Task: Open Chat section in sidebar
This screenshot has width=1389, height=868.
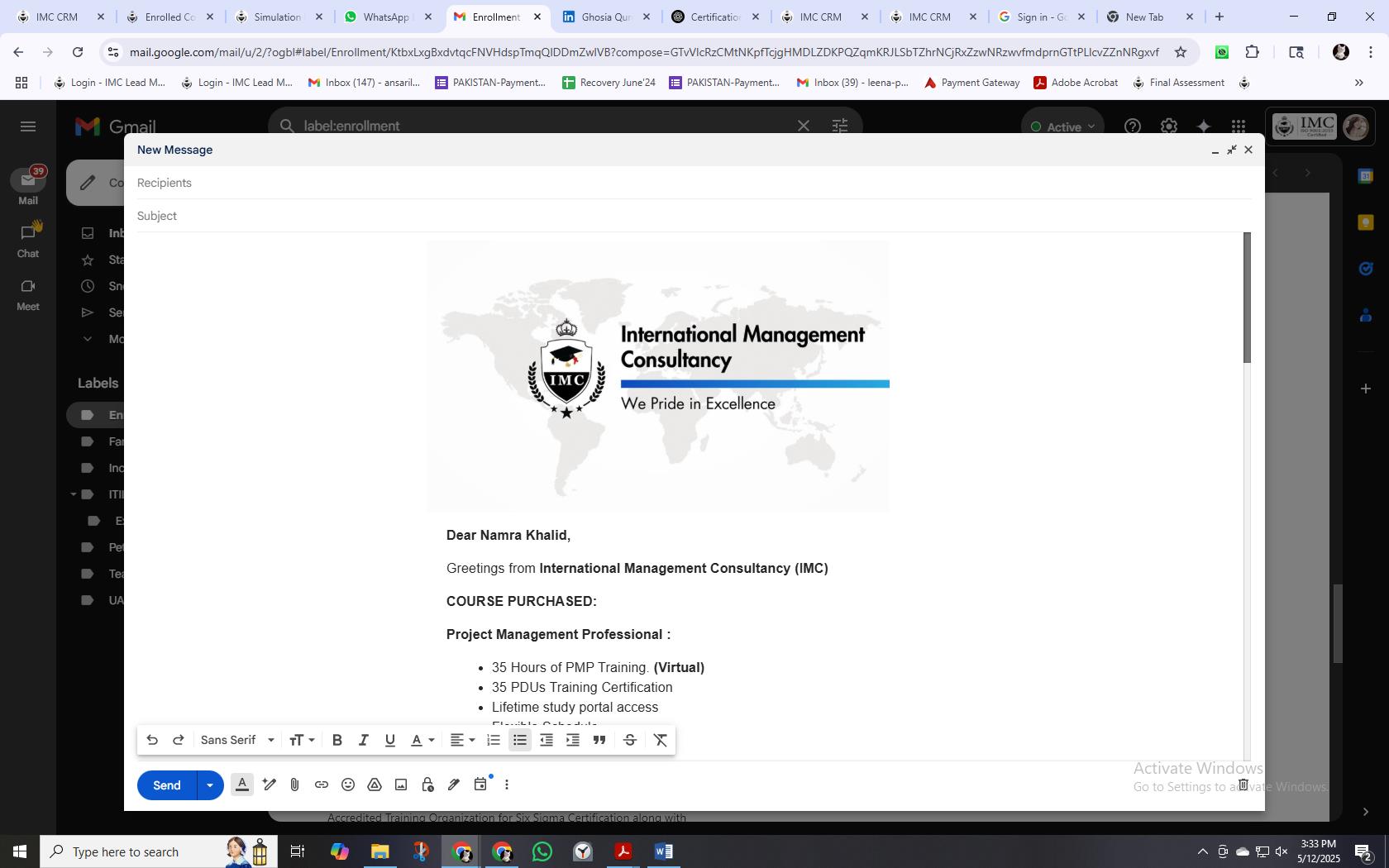Action: 28,241
